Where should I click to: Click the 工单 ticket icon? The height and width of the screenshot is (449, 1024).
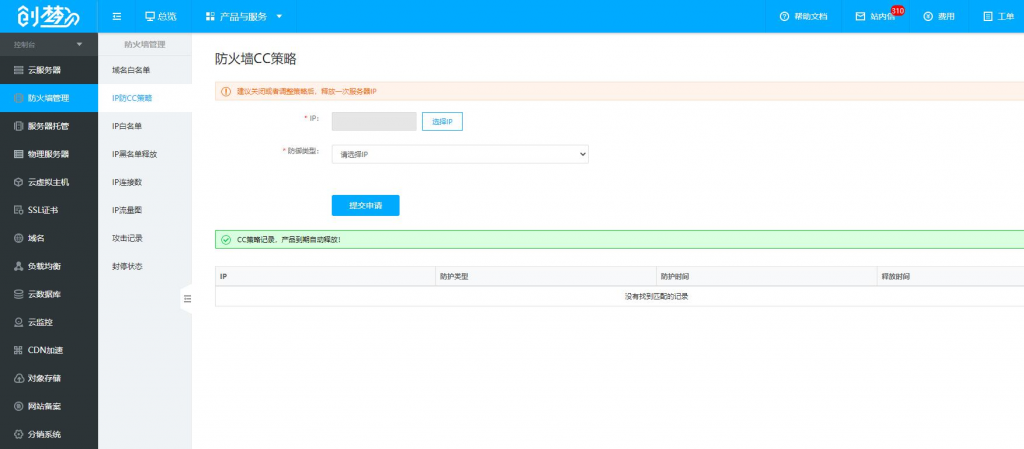(987, 16)
